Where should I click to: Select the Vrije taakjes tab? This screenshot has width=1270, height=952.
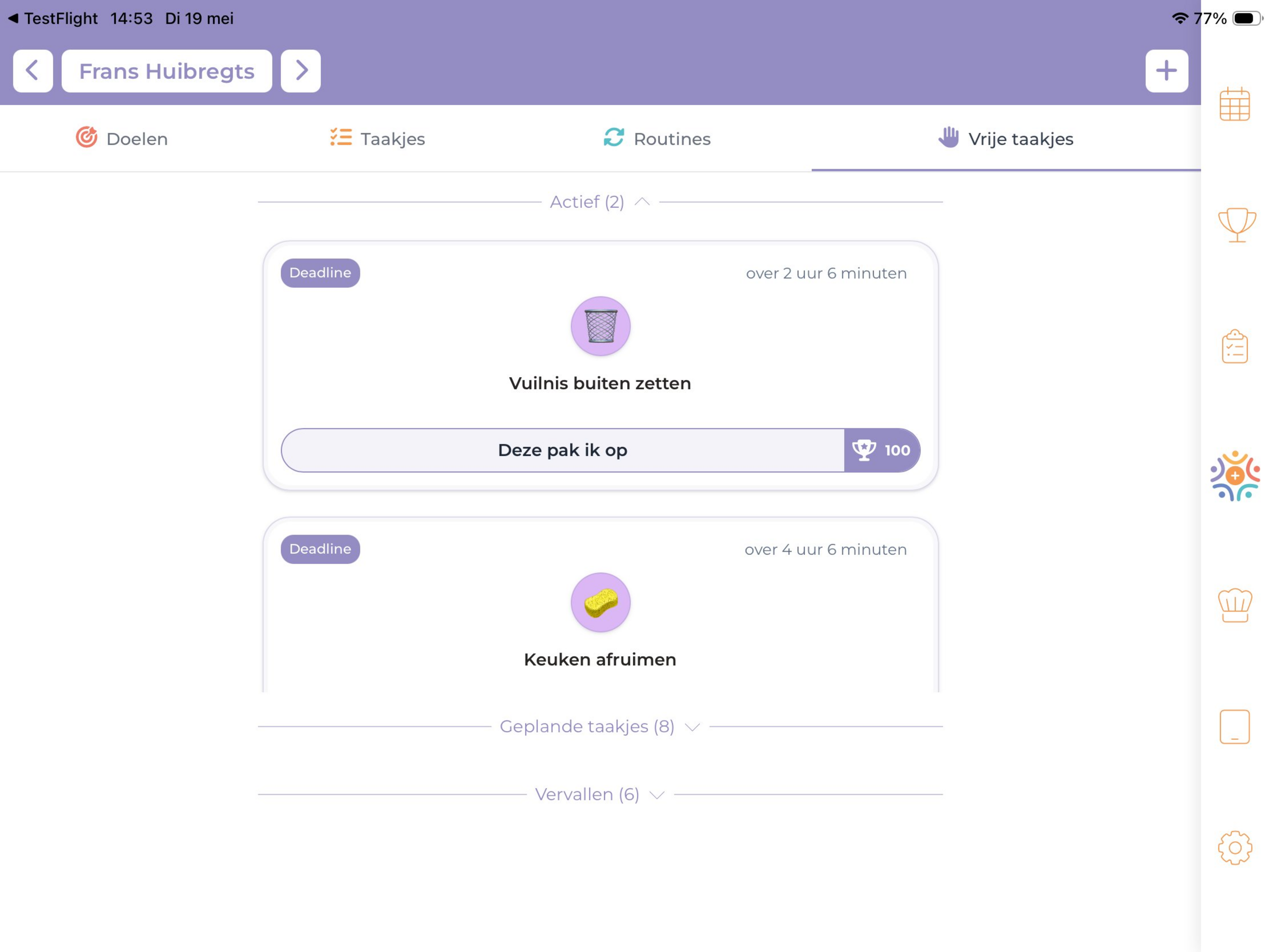[1005, 139]
